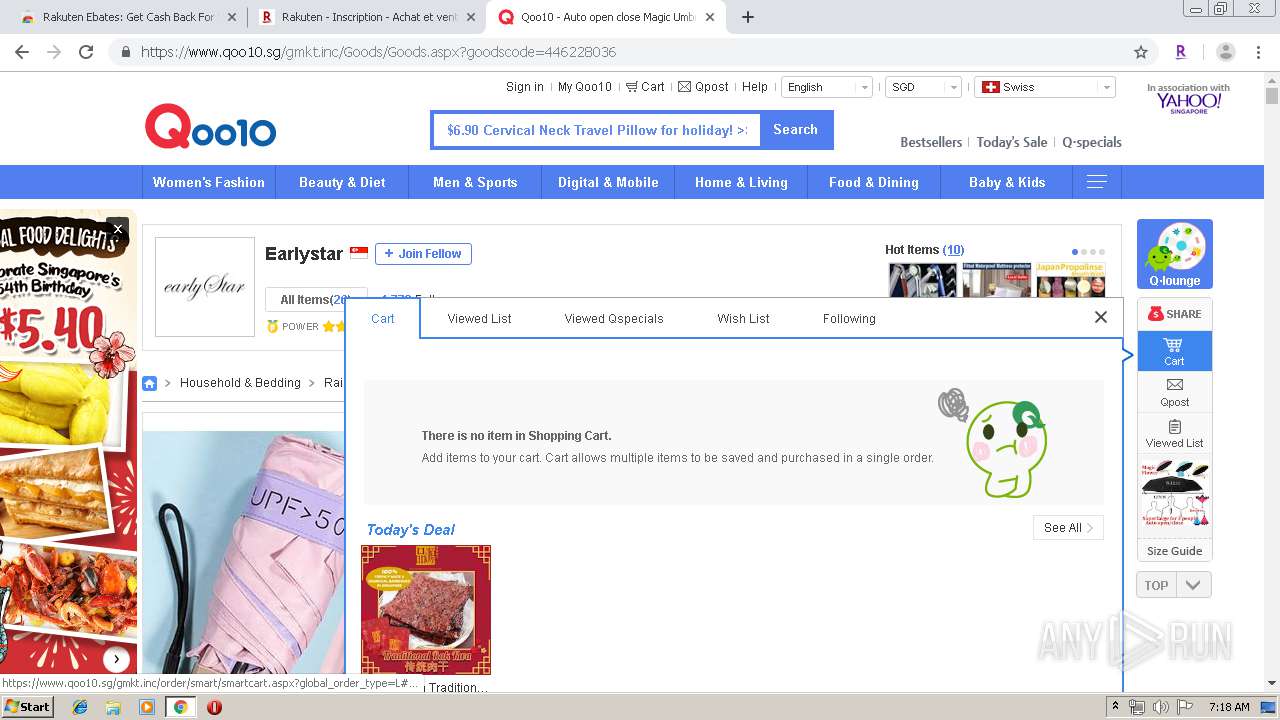Viewport: 1280px width, 720px height.
Task: Click the Qpost link in top bar
Action: tap(703, 87)
